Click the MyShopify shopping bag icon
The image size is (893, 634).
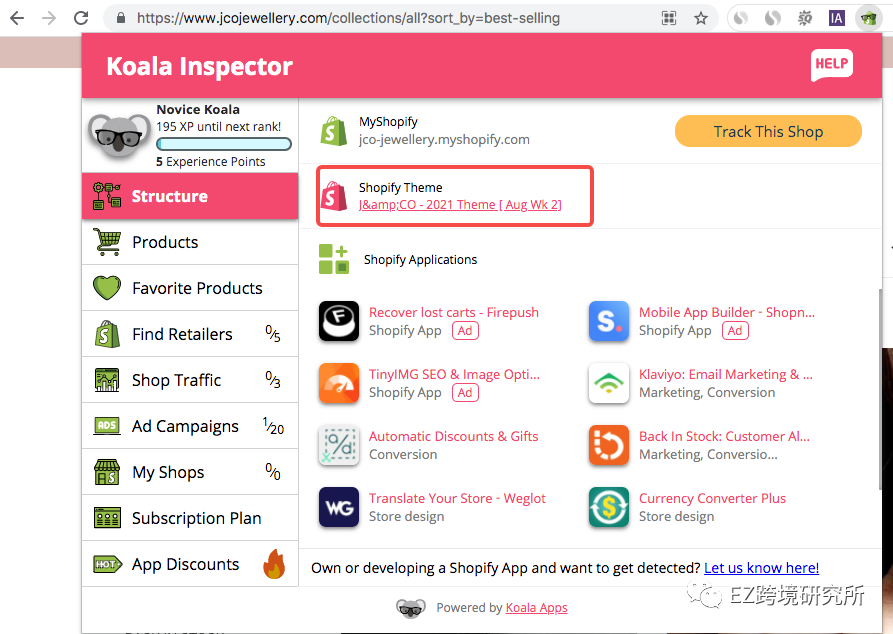[334, 131]
